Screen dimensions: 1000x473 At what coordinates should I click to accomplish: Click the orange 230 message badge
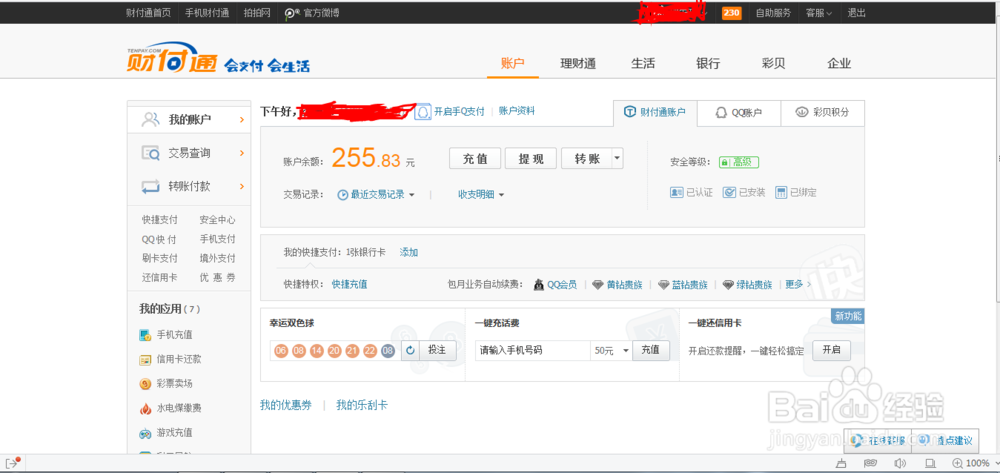[x=732, y=13]
